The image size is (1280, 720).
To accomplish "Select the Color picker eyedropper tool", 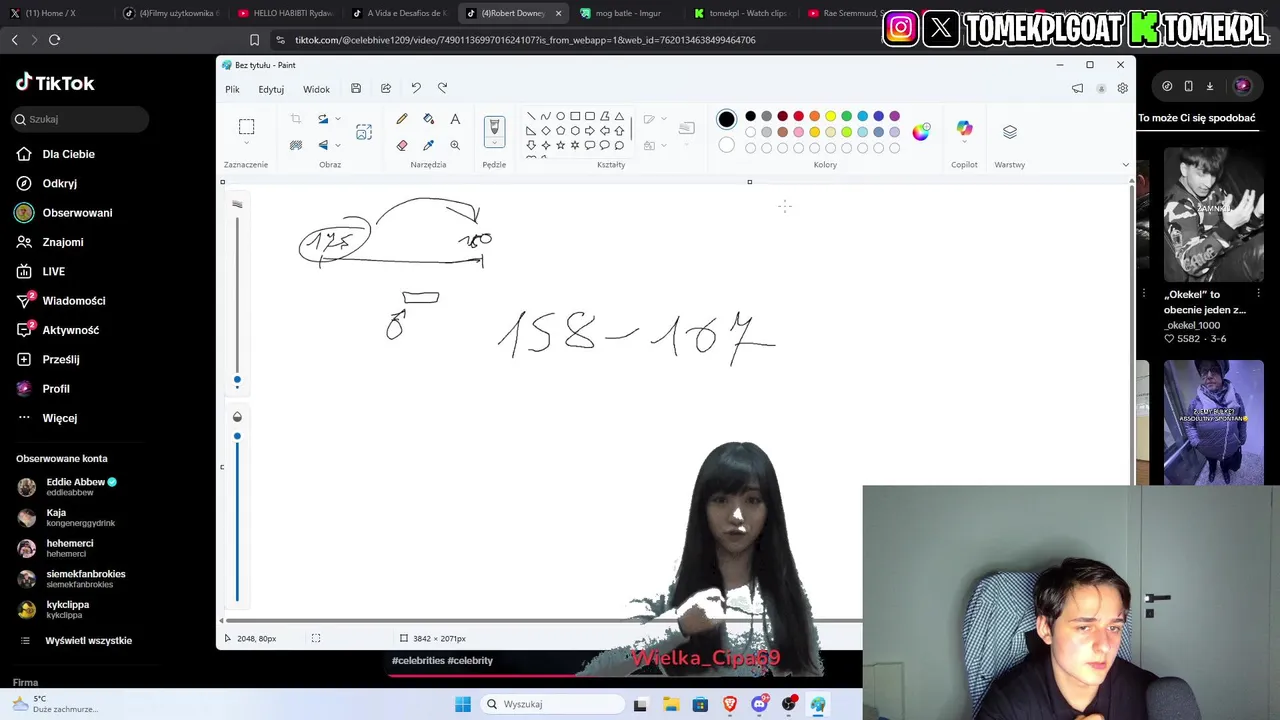I will (x=429, y=145).
